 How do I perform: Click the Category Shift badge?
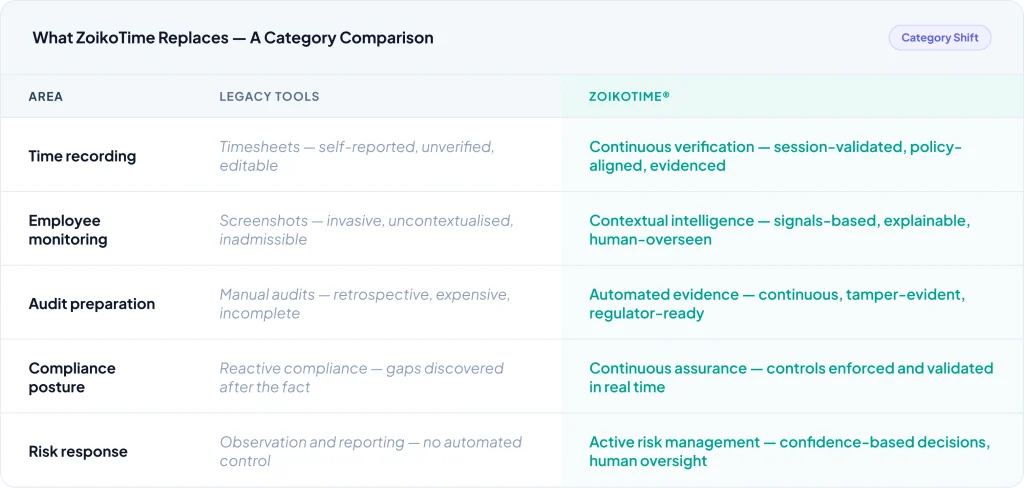tap(939, 38)
